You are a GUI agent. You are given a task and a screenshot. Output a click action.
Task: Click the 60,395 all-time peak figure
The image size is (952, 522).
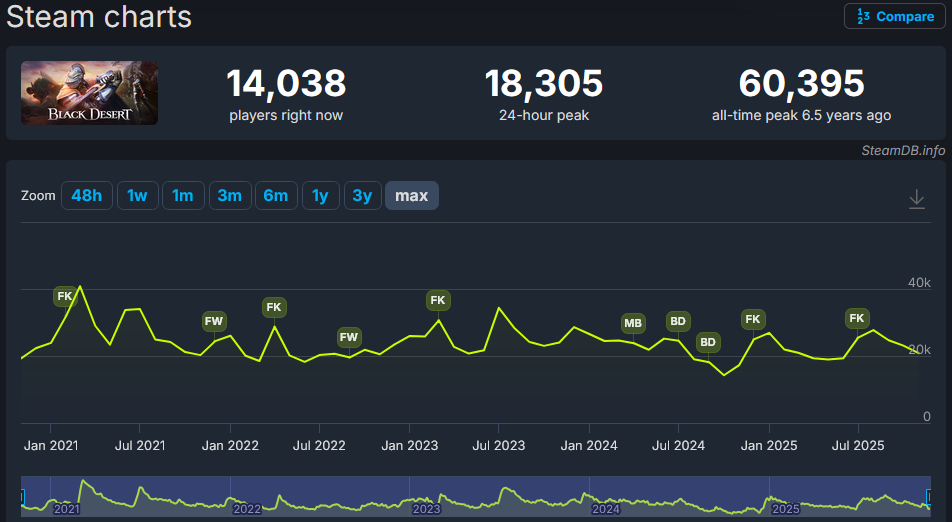point(801,83)
